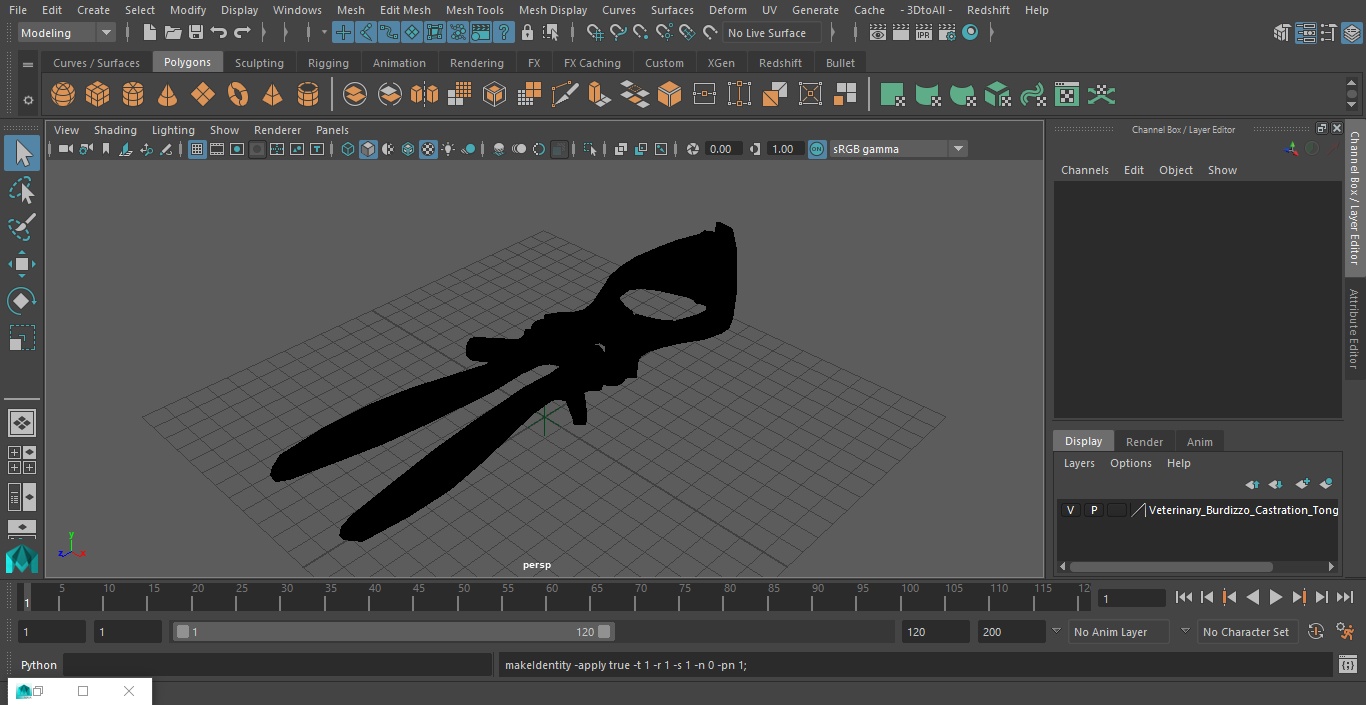This screenshot has width=1366, height=705.
Task: Toggle the sRGB color management button
Action: pos(817,149)
